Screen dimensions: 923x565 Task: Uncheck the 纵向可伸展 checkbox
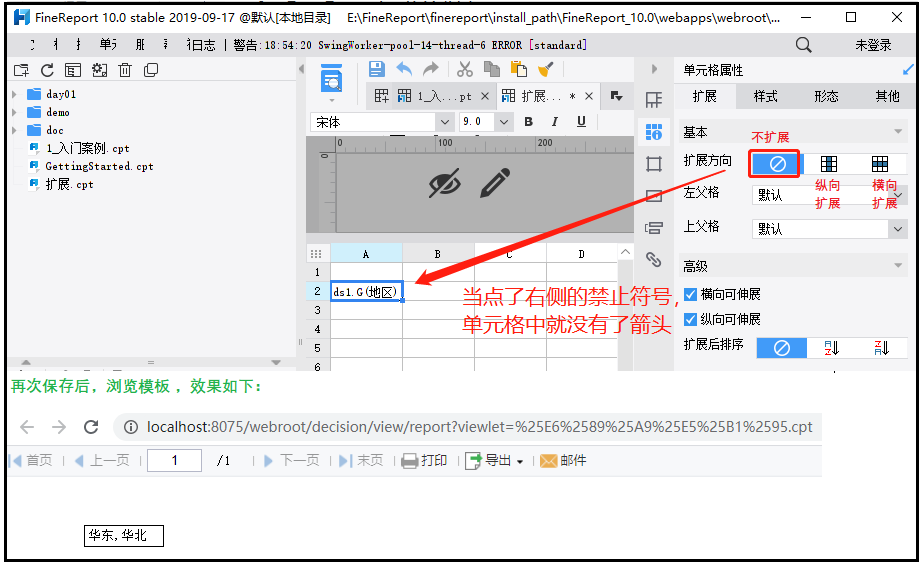[x=690, y=320]
